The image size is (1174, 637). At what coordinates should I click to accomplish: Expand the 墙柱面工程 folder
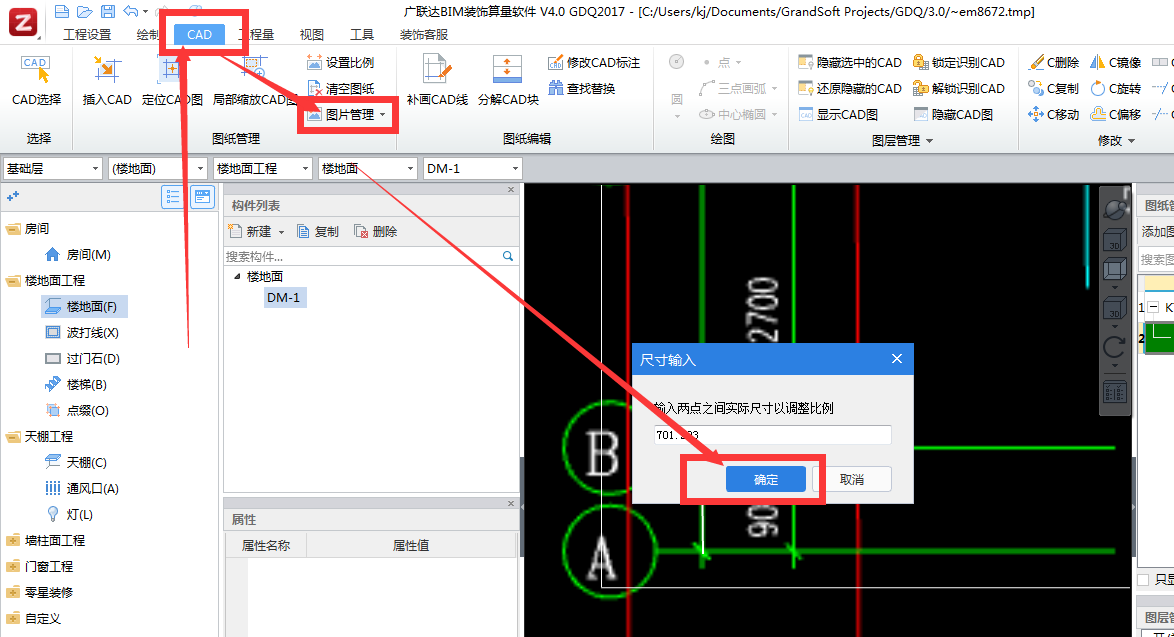[x=13, y=540]
